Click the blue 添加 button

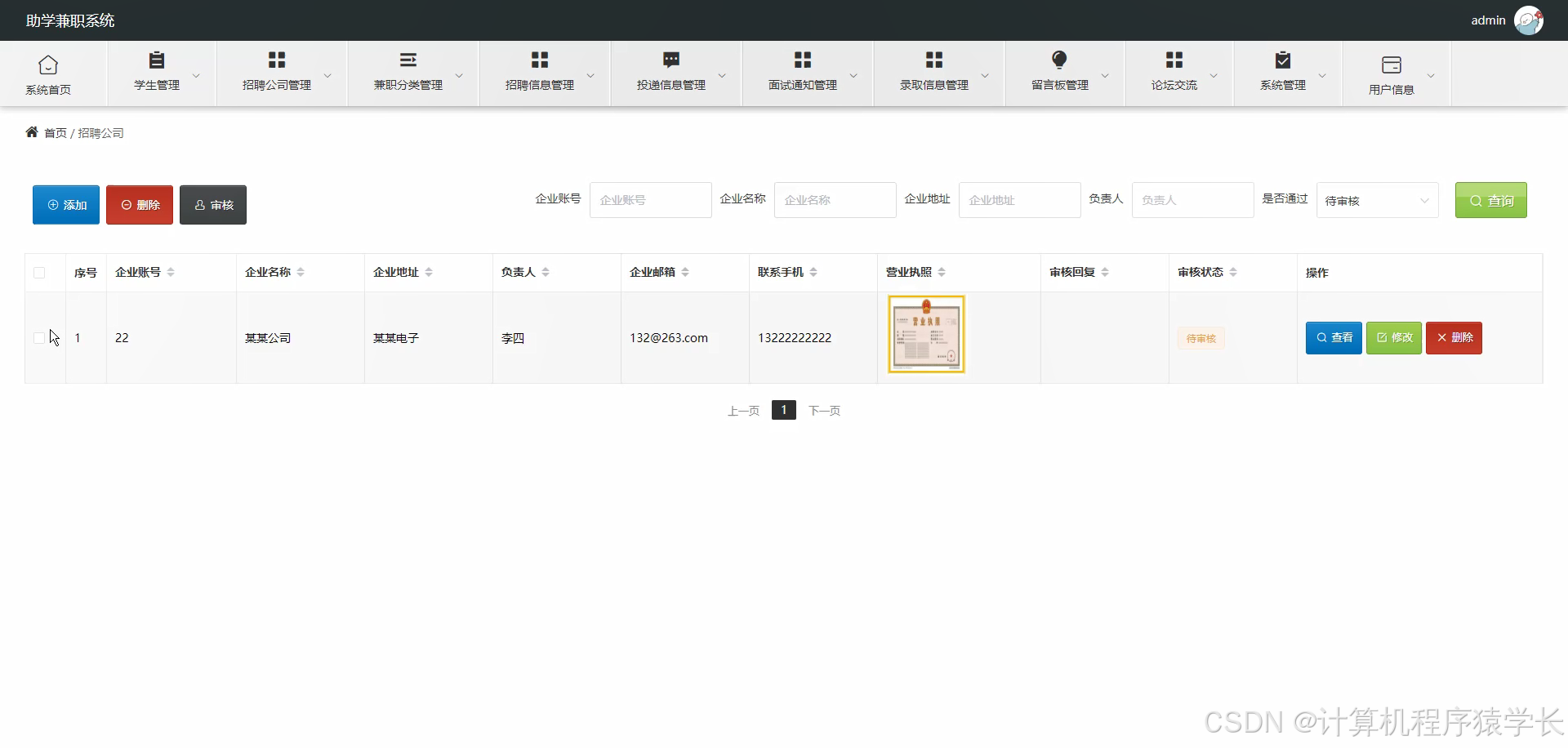(66, 205)
